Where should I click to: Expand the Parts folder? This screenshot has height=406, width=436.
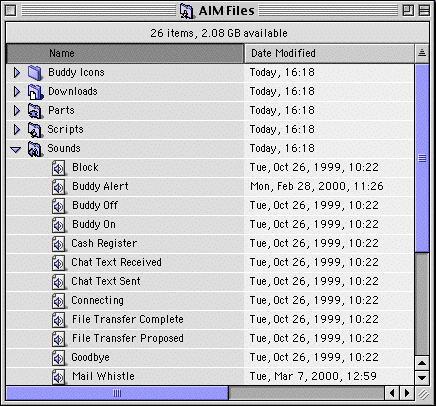click(x=16, y=111)
